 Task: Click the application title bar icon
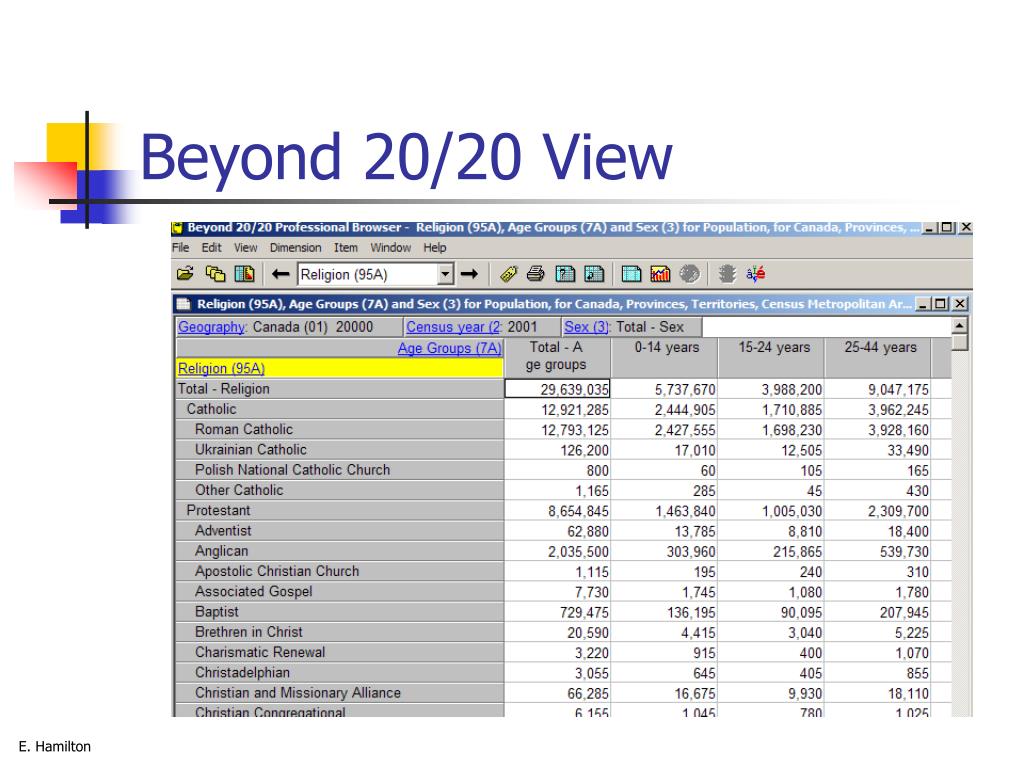click(177, 228)
